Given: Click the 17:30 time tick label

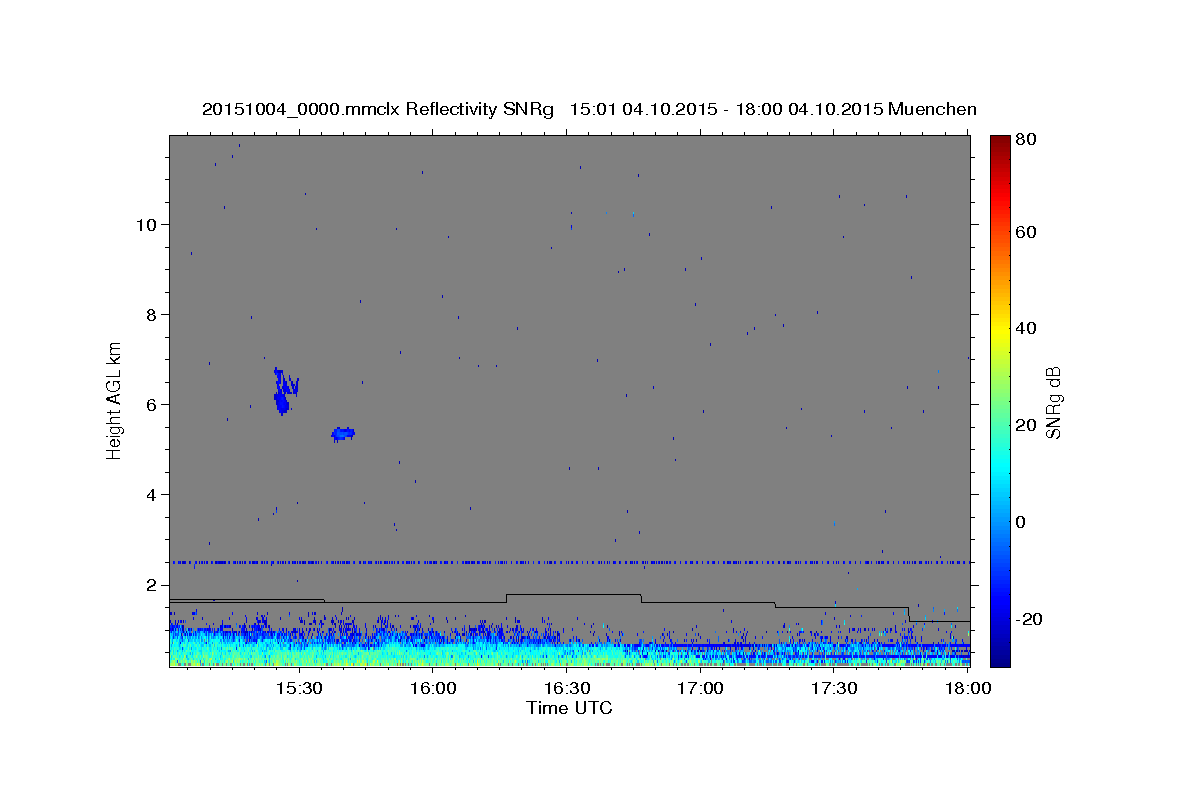Looking at the screenshot, I should point(835,688).
